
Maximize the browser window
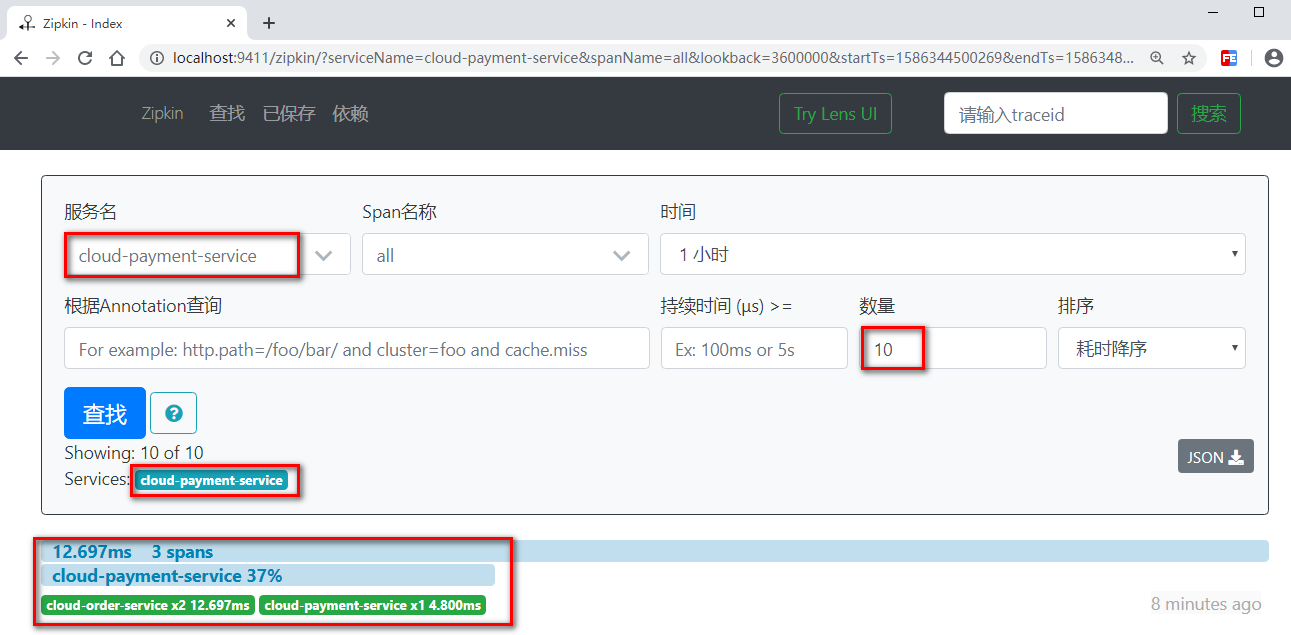pyautogui.click(x=1259, y=12)
